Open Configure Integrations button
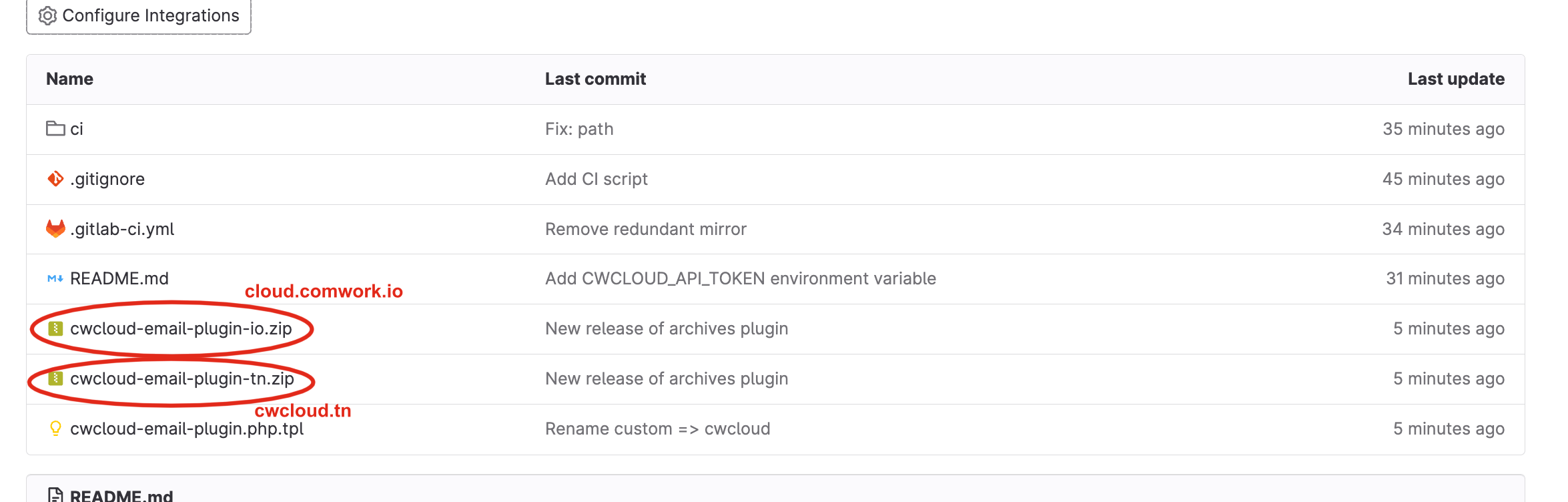Viewport: 1568px width, 502px height. [x=139, y=16]
